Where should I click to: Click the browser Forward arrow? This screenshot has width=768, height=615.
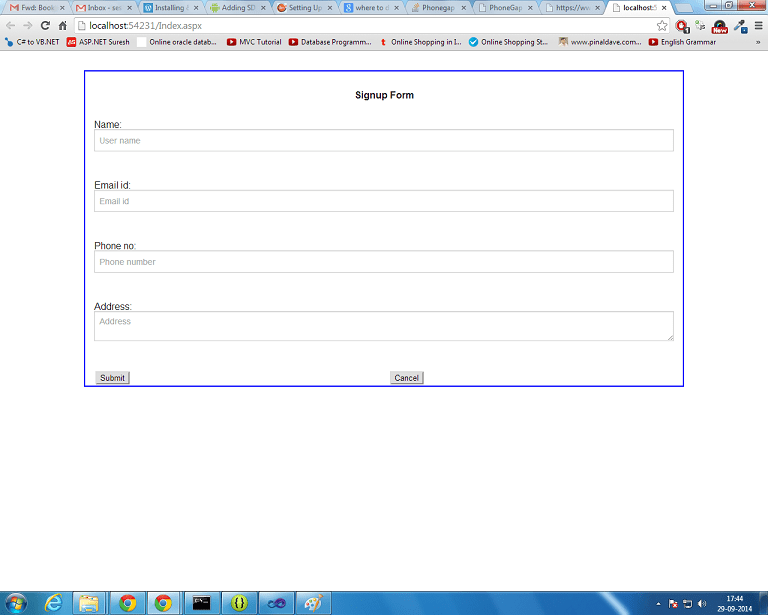tap(28, 25)
